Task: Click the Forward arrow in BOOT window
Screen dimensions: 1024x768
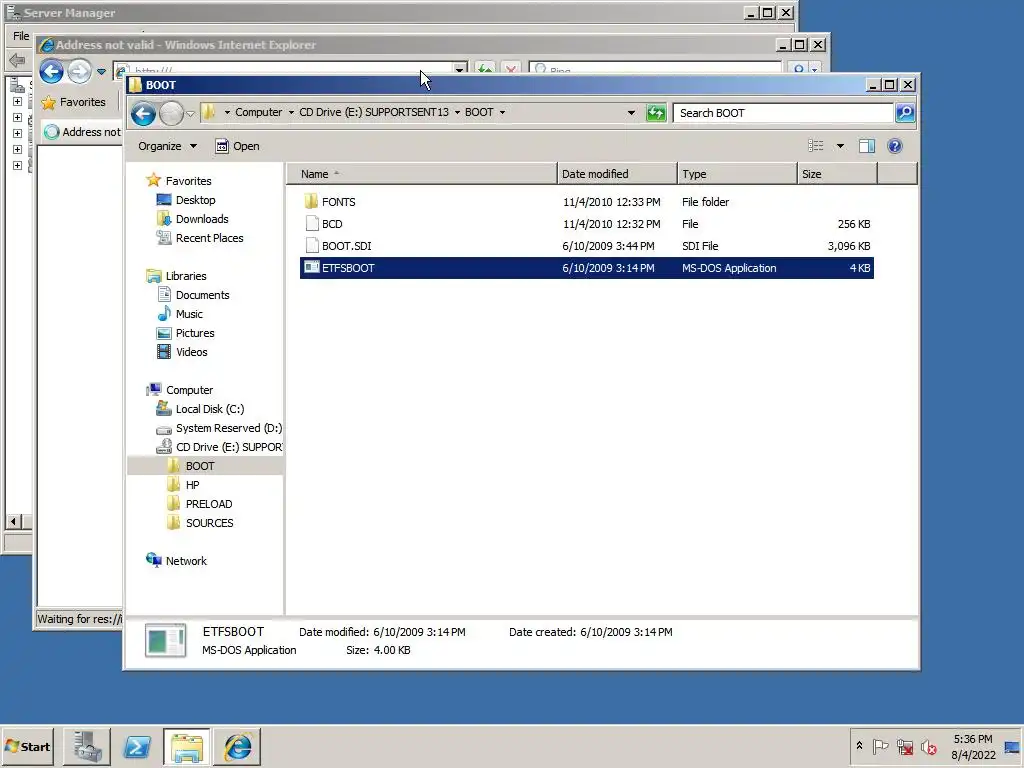Action: coord(171,114)
